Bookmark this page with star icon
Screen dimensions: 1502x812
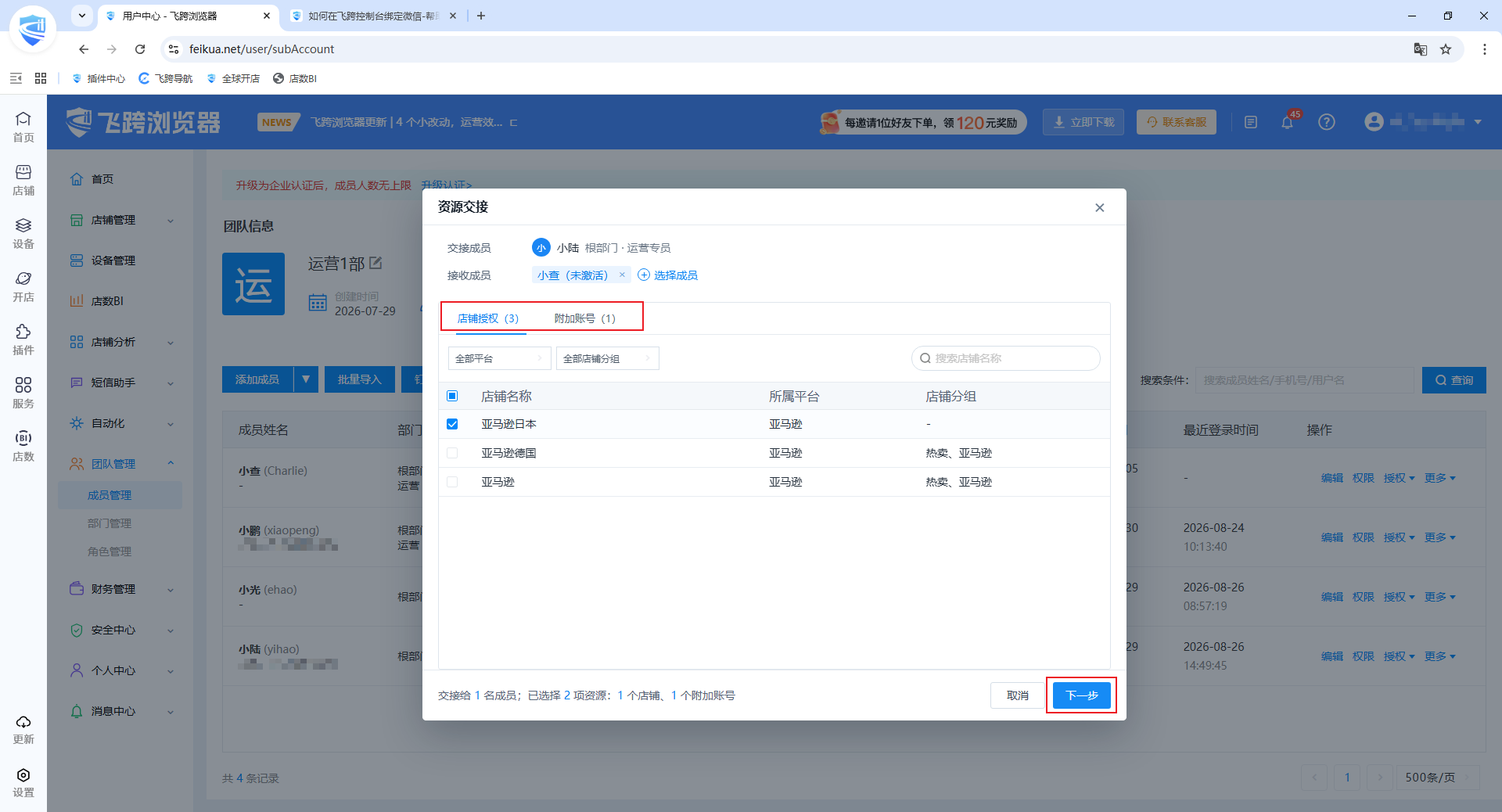(x=1446, y=49)
